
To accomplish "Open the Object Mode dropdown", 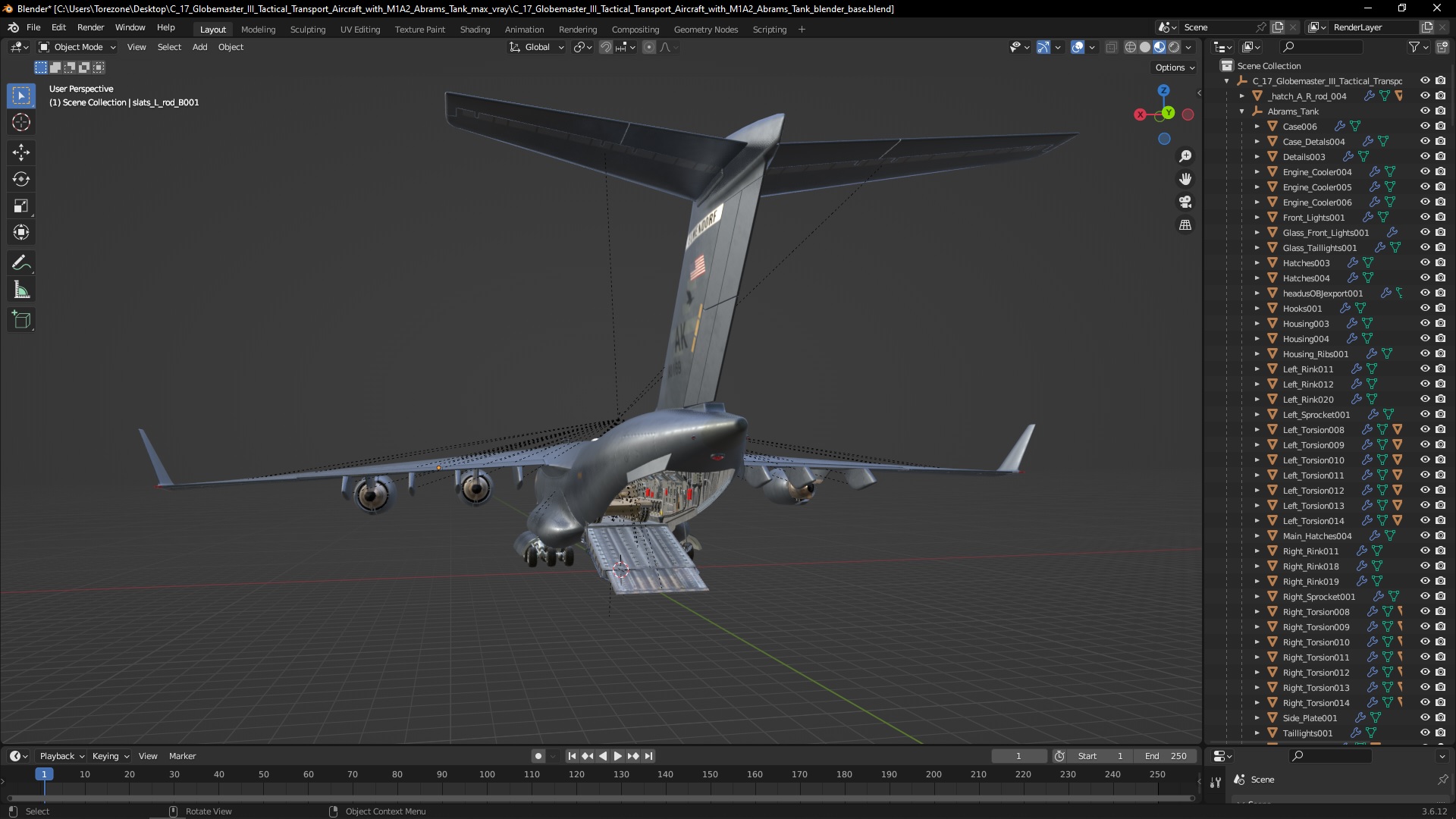I will tap(77, 47).
